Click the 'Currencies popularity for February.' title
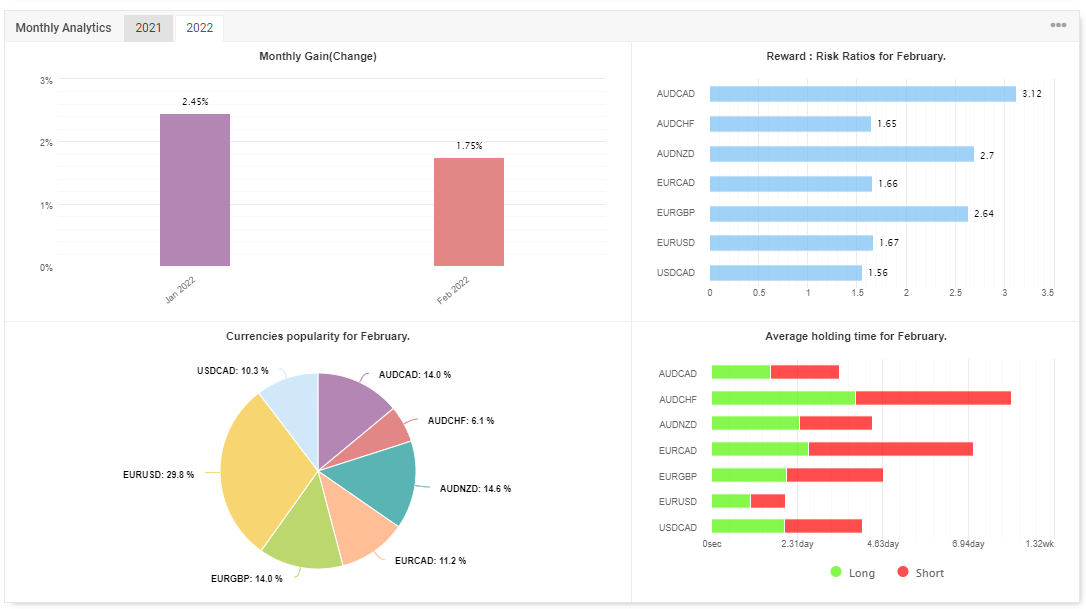This screenshot has width=1086, height=609. click(x=318, y=336)
